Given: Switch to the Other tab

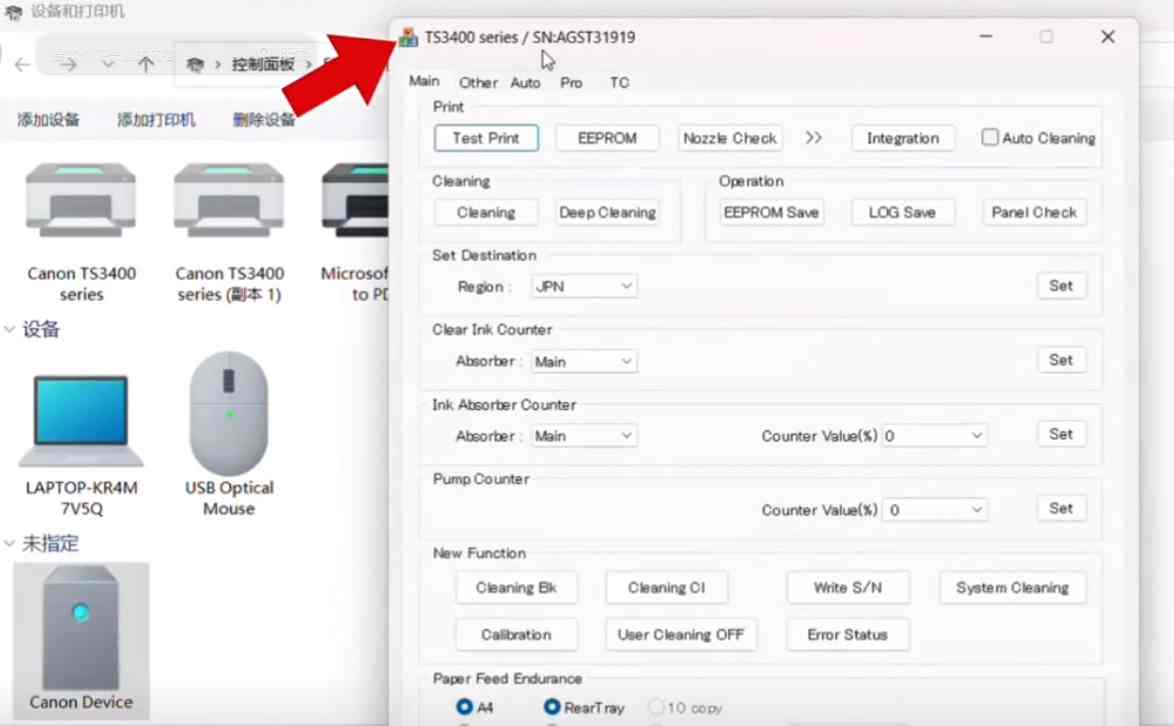Looking at the screenshot, I should pos(478,83).
